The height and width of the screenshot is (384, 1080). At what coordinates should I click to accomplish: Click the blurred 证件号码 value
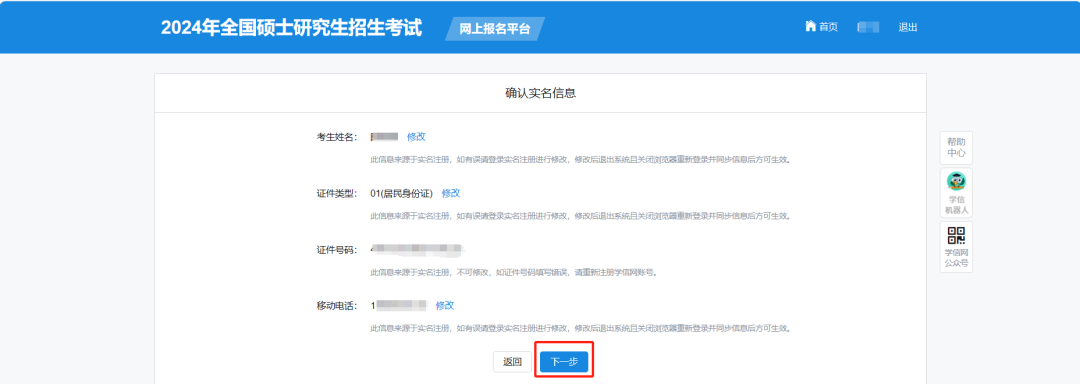pyautogui.click(x=417, y=248)
